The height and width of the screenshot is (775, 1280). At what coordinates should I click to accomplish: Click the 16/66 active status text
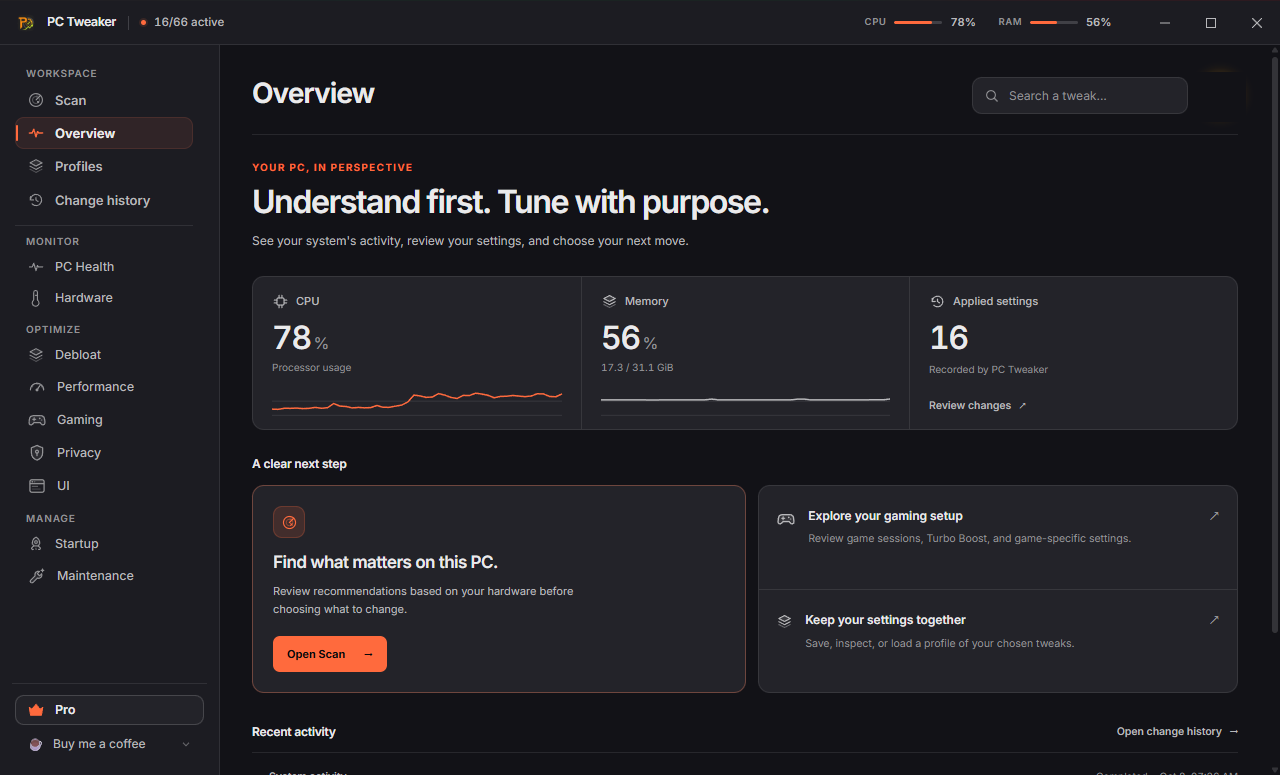click(x=189, y=22)
